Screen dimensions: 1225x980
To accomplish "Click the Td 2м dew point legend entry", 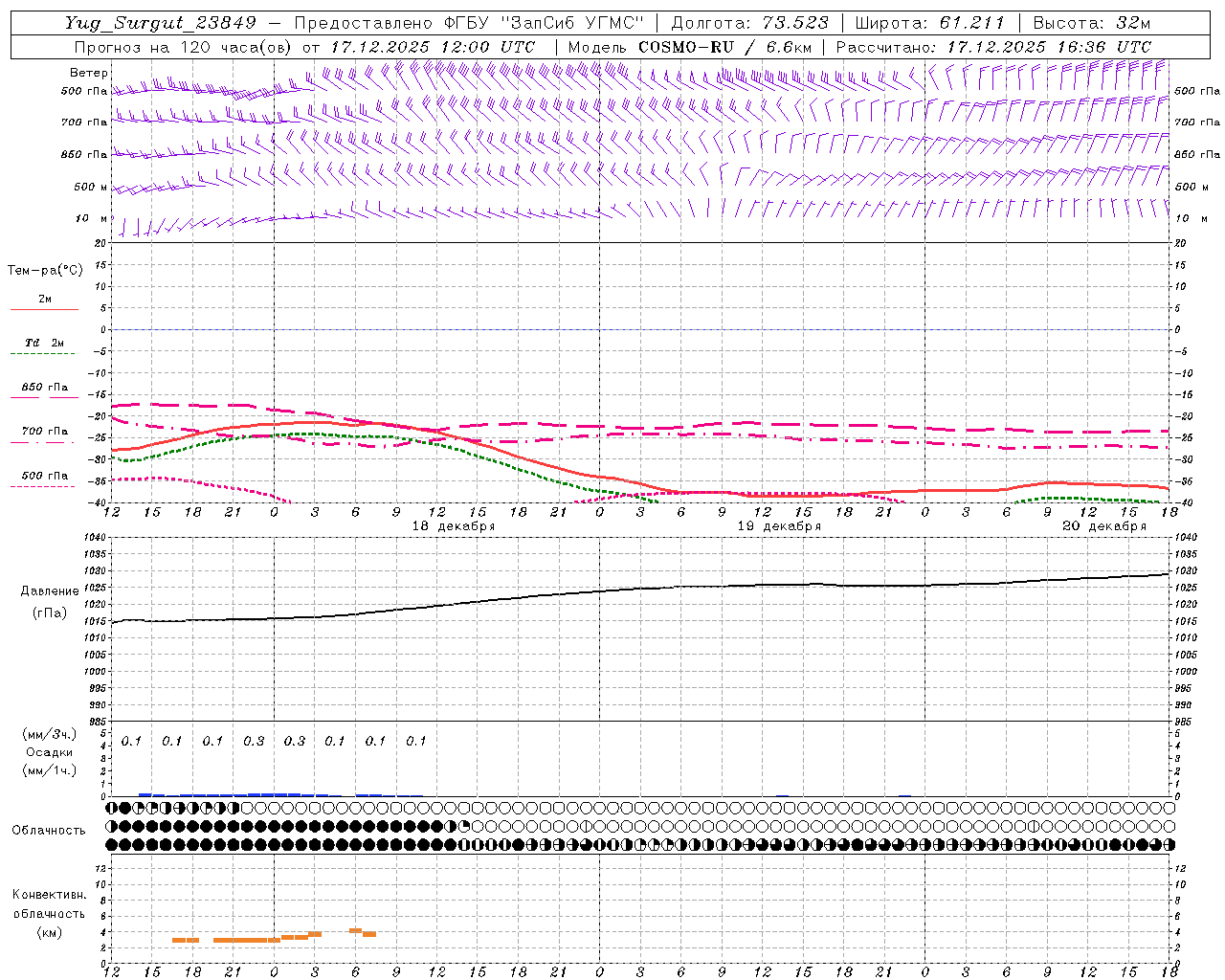I will (44, 343).
